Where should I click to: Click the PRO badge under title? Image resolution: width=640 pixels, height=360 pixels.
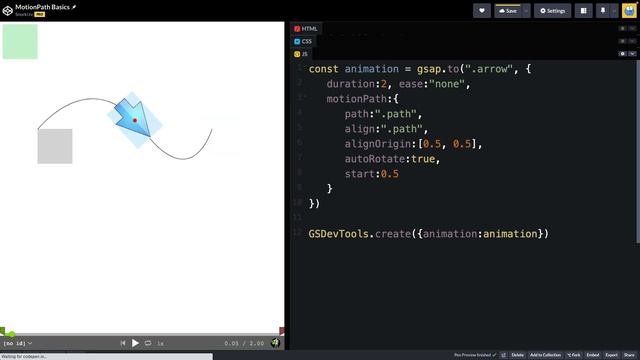tap(40, 14)
